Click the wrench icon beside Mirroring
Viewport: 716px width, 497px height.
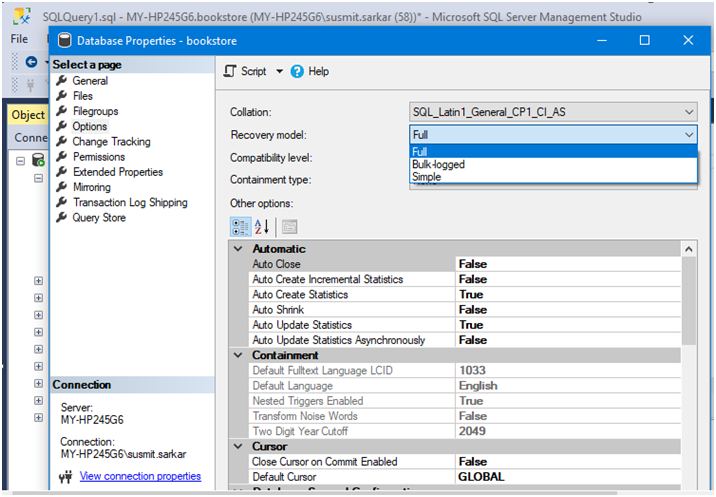62,187
